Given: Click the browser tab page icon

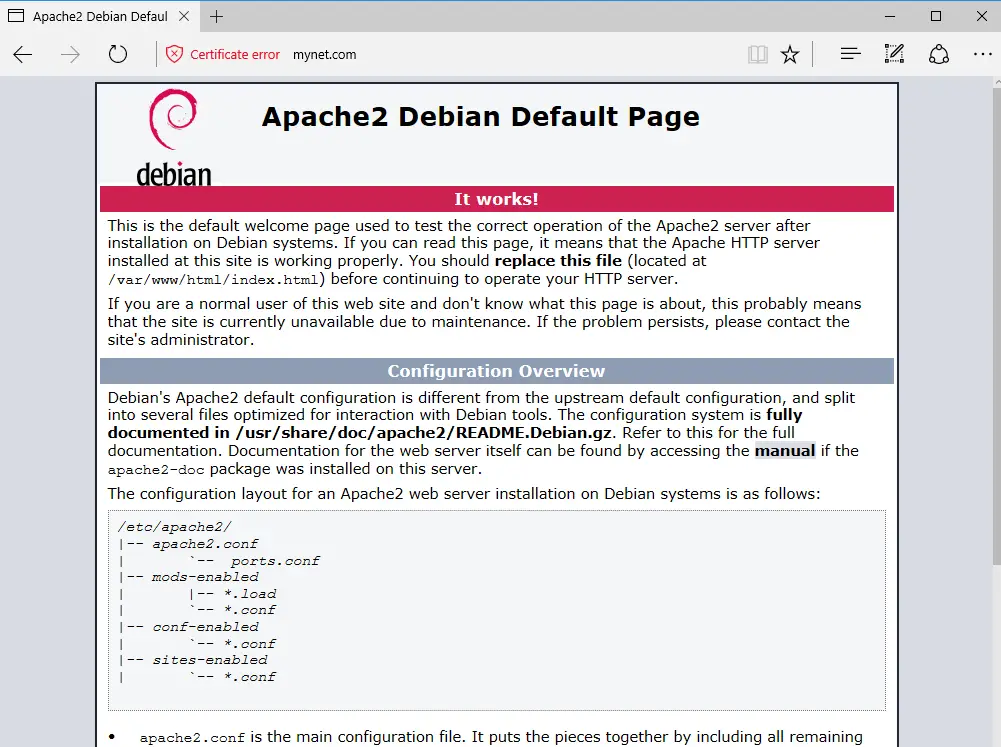Looking at the screenshot, I should pyautogui.click(x=16, y=16).
